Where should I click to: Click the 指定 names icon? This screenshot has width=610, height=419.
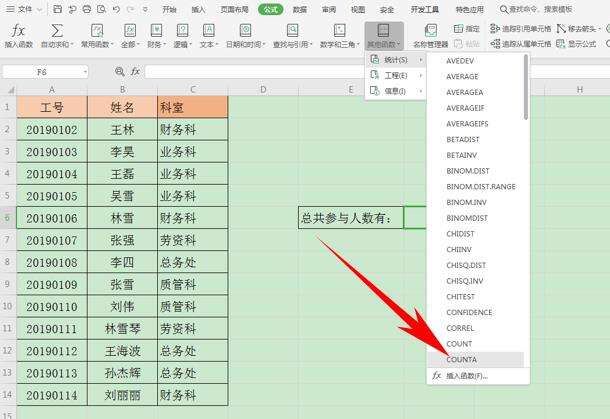[x=458, y=28]
